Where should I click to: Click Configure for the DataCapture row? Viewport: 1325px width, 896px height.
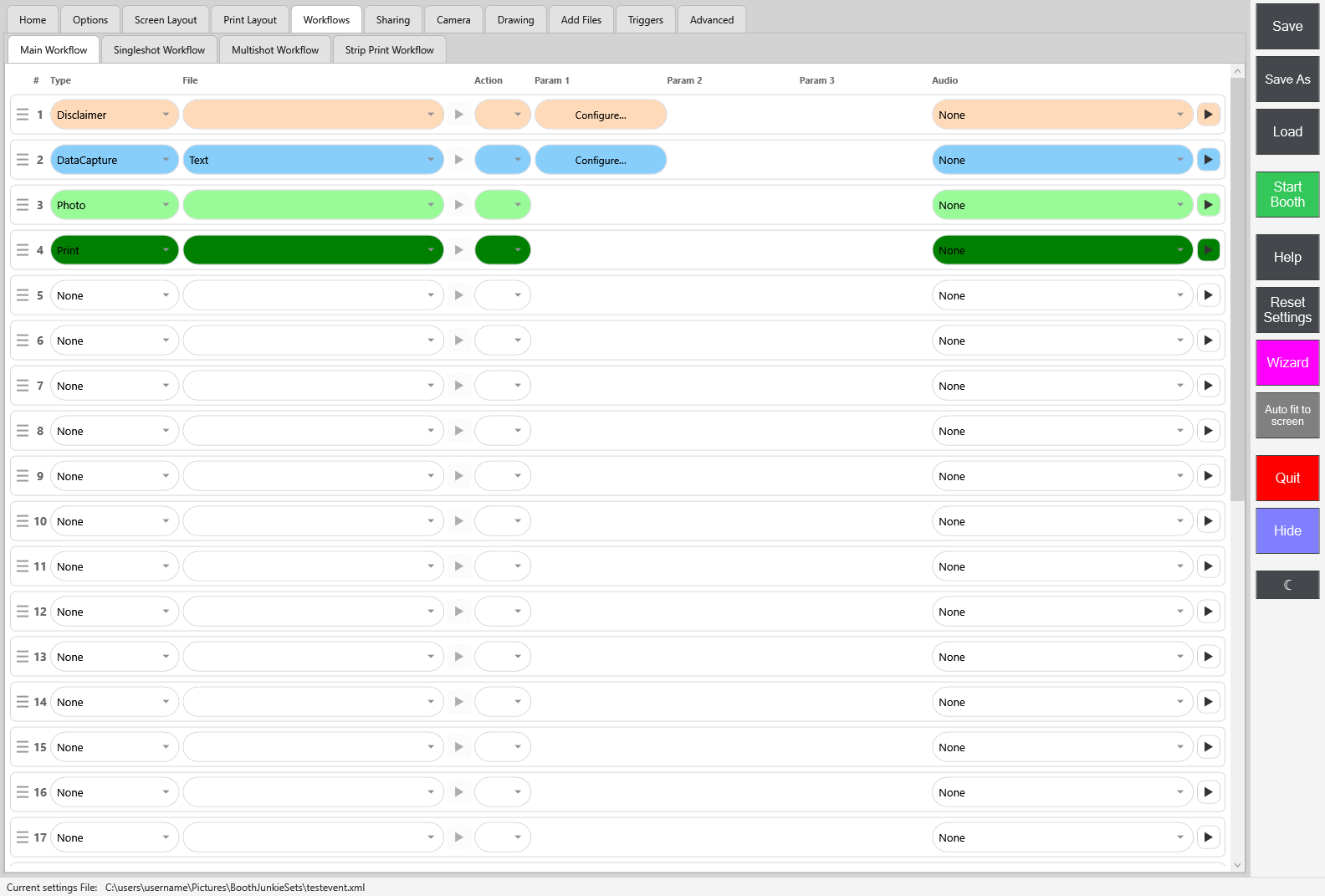coord(601,160)
